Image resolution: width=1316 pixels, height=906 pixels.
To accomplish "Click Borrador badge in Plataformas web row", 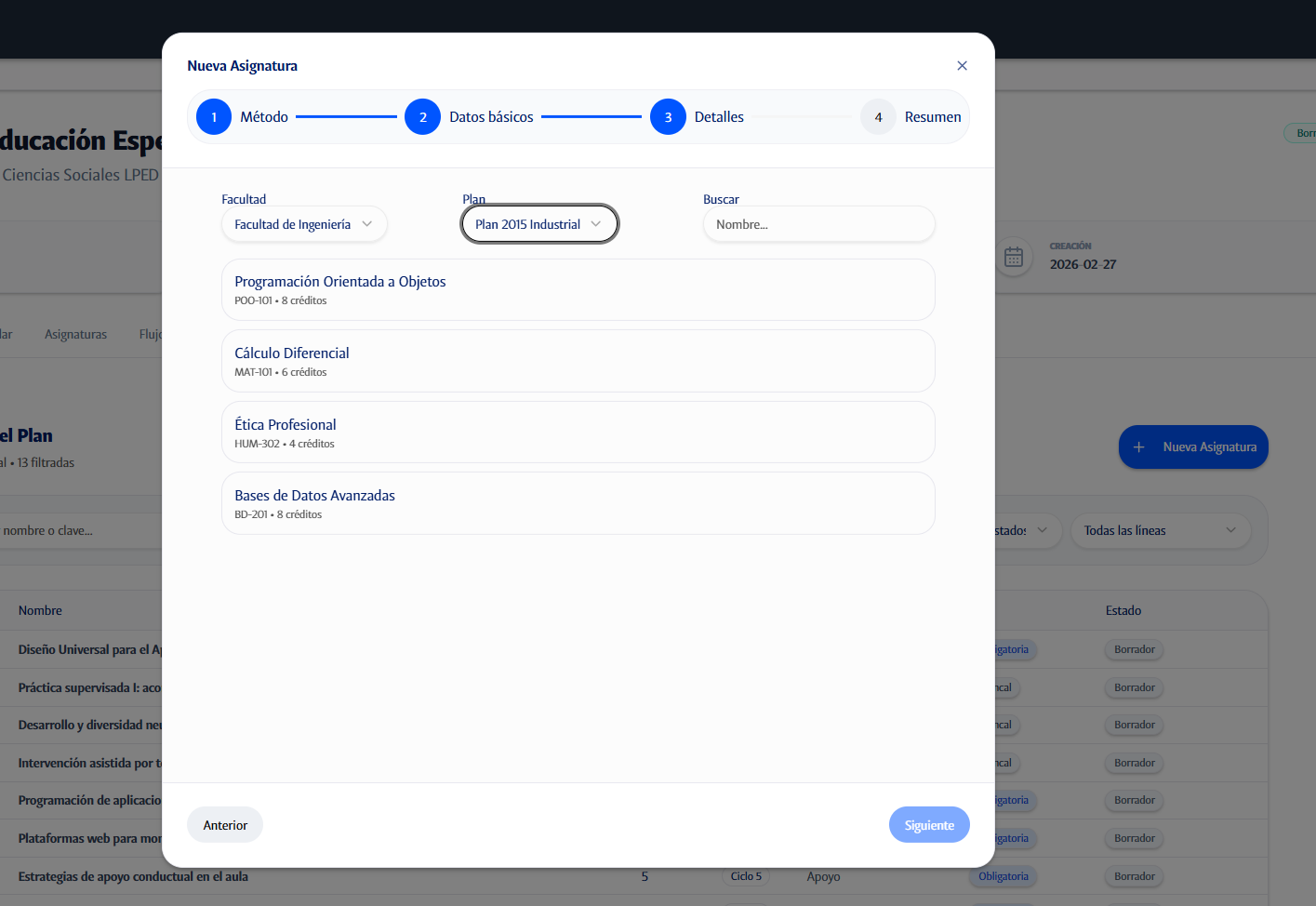I will pyautogui.click(x=1135, y=838).
